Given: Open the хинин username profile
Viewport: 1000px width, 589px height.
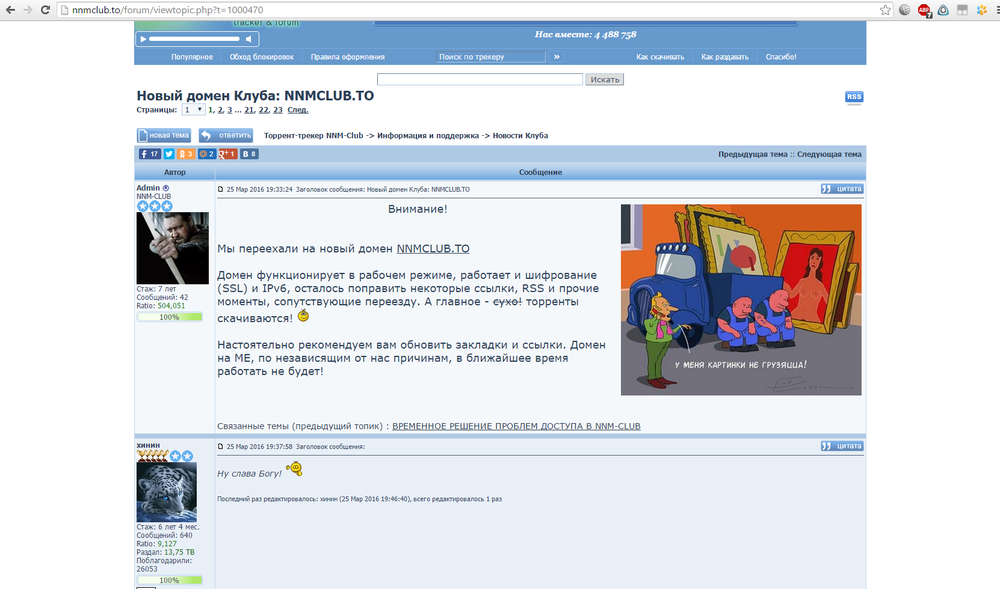Looking at the screenshot, I should click(x=148, y=445).
